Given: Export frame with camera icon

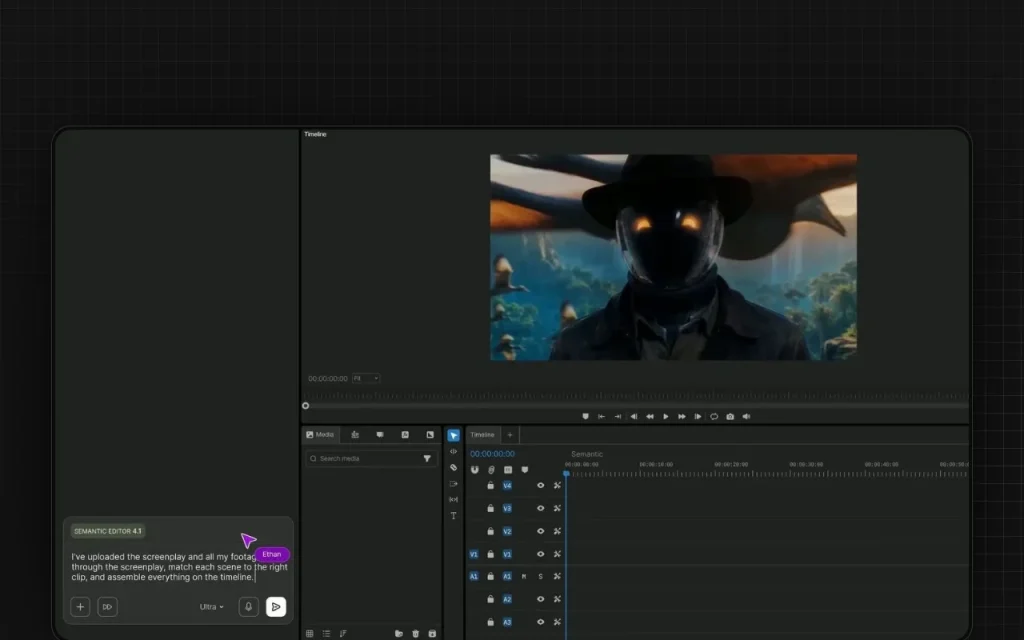Looking at the screenshot, I should [730, 417].
